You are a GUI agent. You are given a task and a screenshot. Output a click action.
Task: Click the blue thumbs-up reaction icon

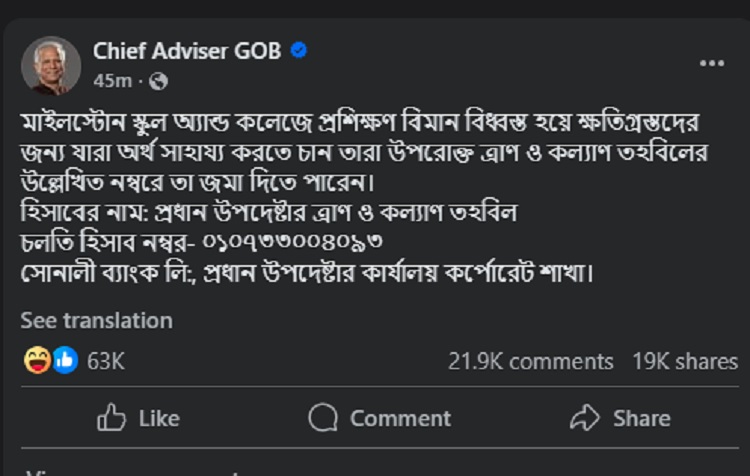(64, 362)
